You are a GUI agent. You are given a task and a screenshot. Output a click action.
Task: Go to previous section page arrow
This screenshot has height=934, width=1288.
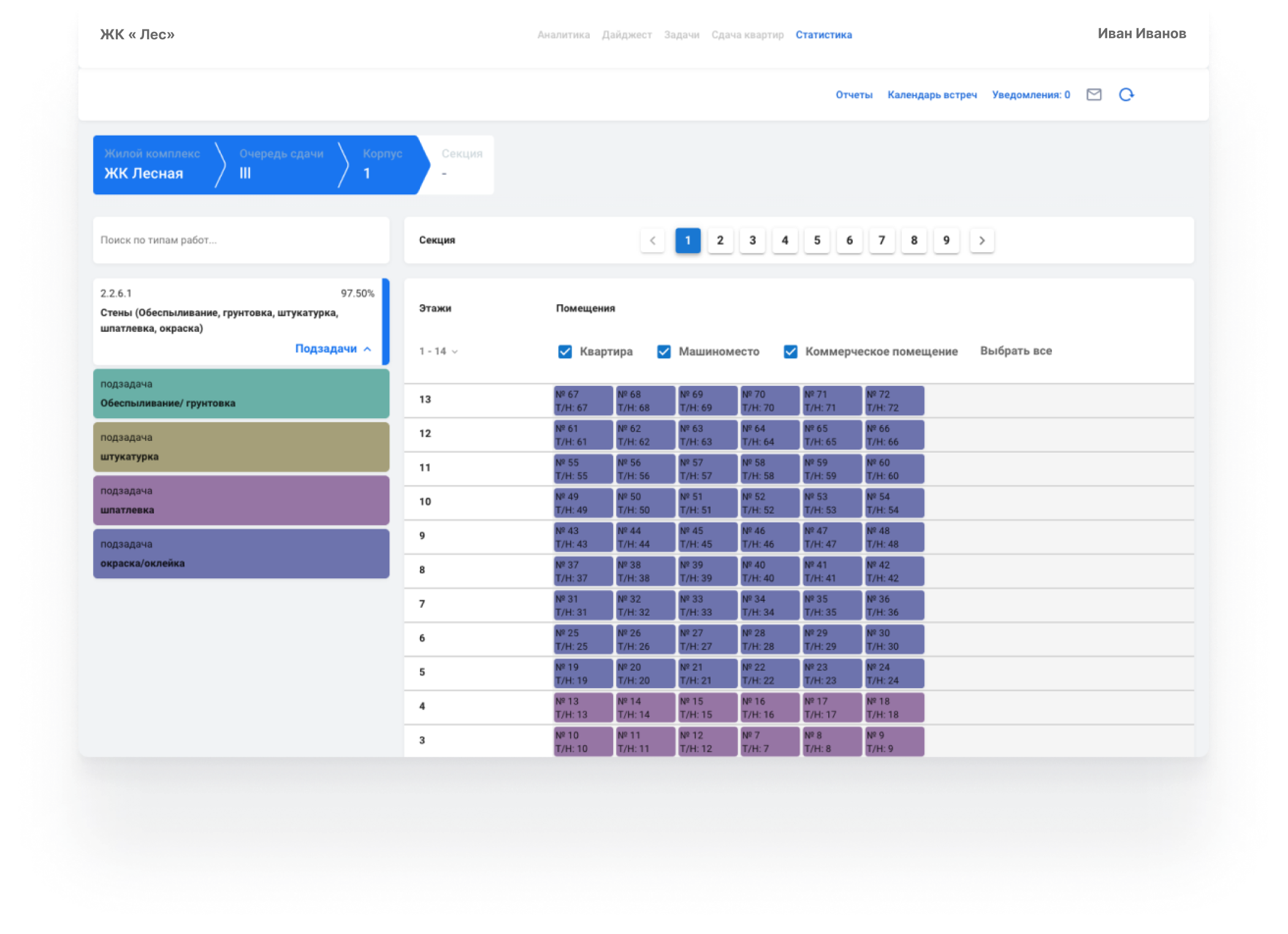coord(652,240)
